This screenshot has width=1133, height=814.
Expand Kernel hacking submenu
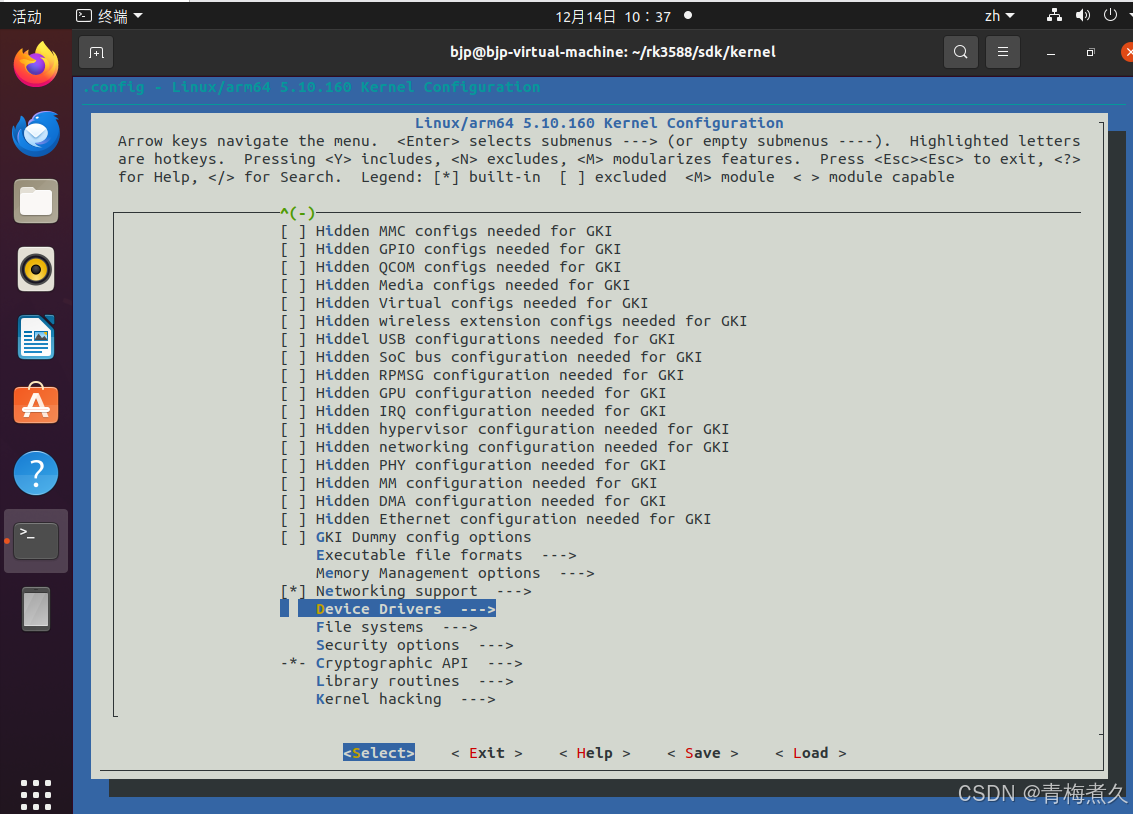tap(405, 700)
